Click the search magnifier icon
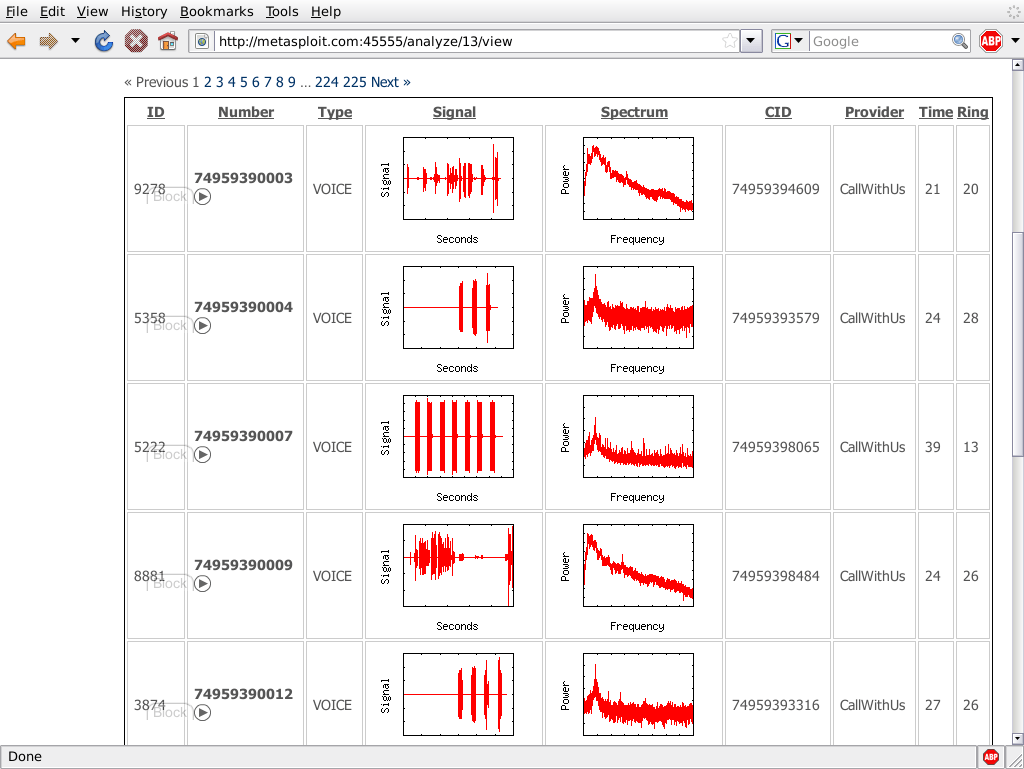Screen dimensions: 1024x769 tap(960, 41)
